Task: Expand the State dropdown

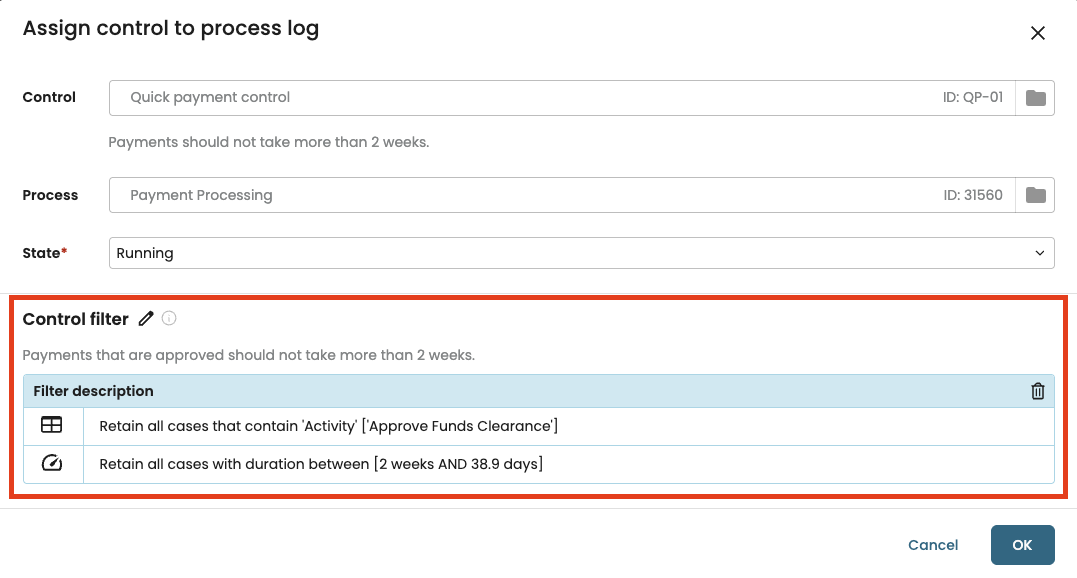Action: tap(581, 253)
